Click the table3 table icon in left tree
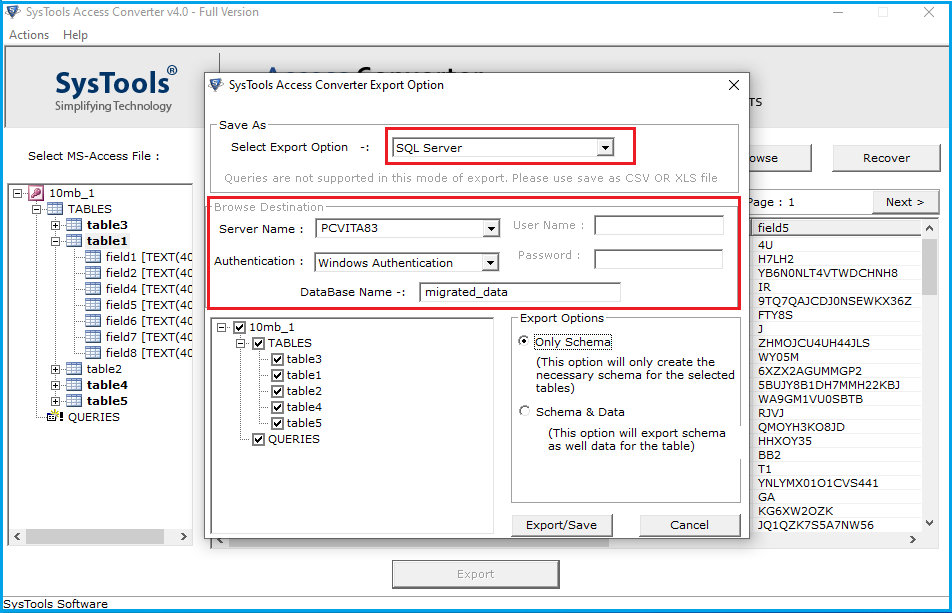The width and height of the screenshot is (952, 613). 75,225
